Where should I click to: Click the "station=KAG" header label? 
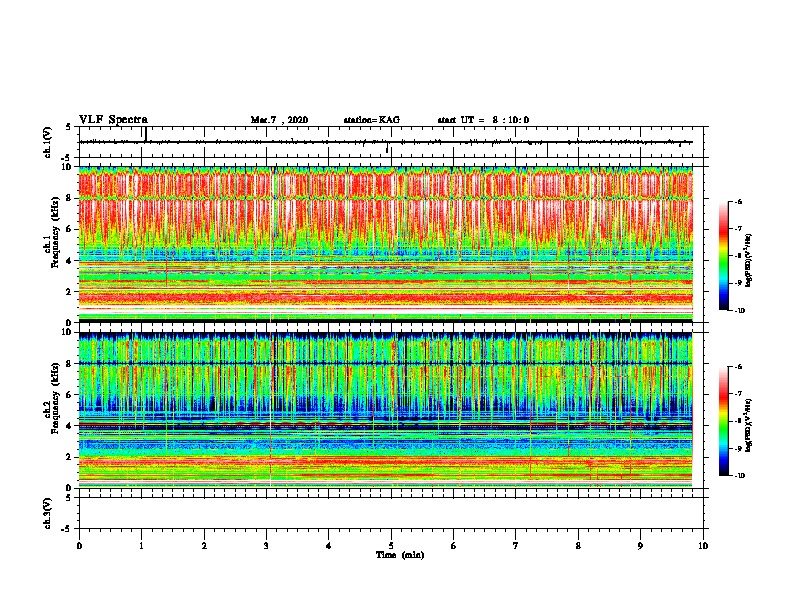click(x=371, y=120)
